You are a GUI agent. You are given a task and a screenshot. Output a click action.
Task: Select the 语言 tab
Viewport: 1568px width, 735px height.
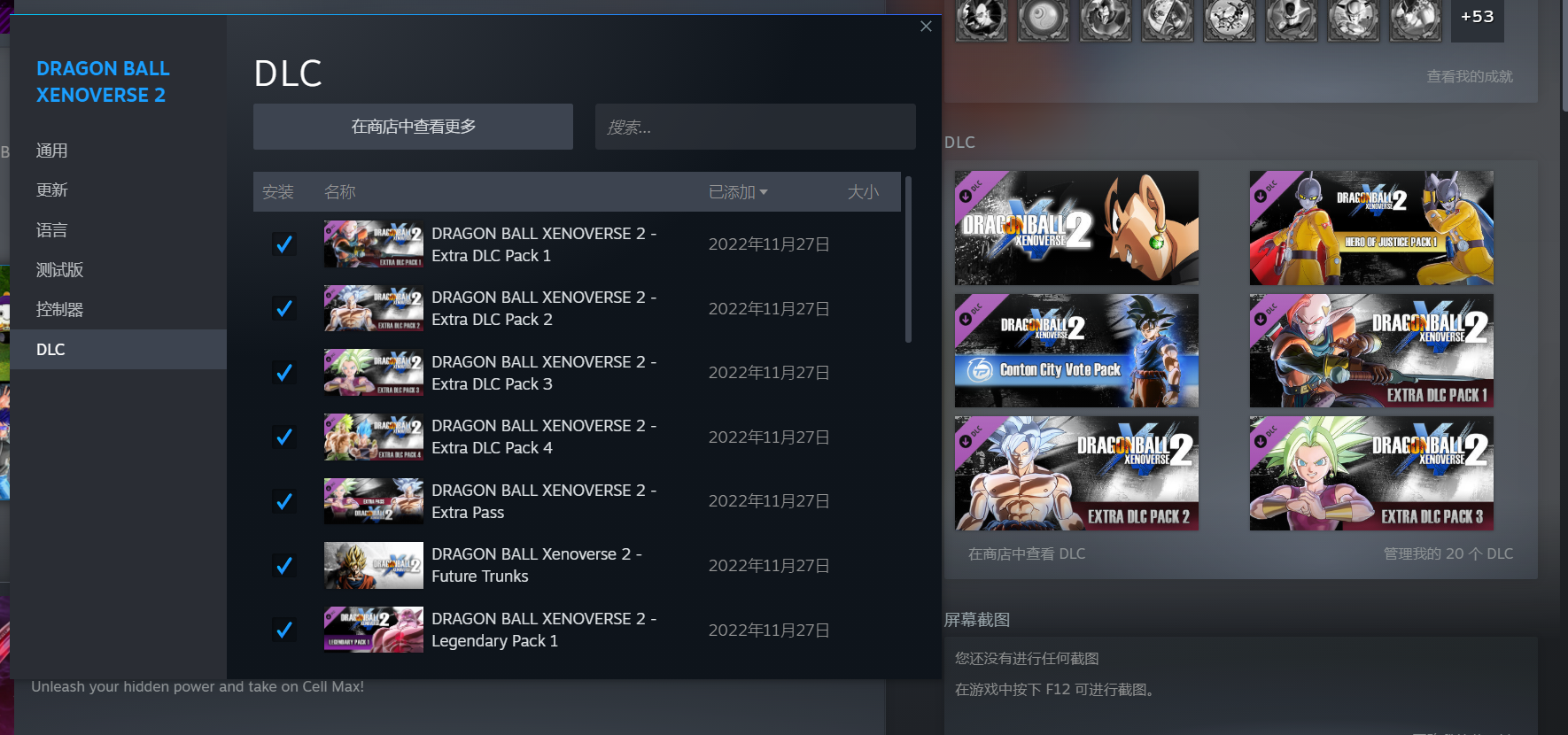(119, 230)
